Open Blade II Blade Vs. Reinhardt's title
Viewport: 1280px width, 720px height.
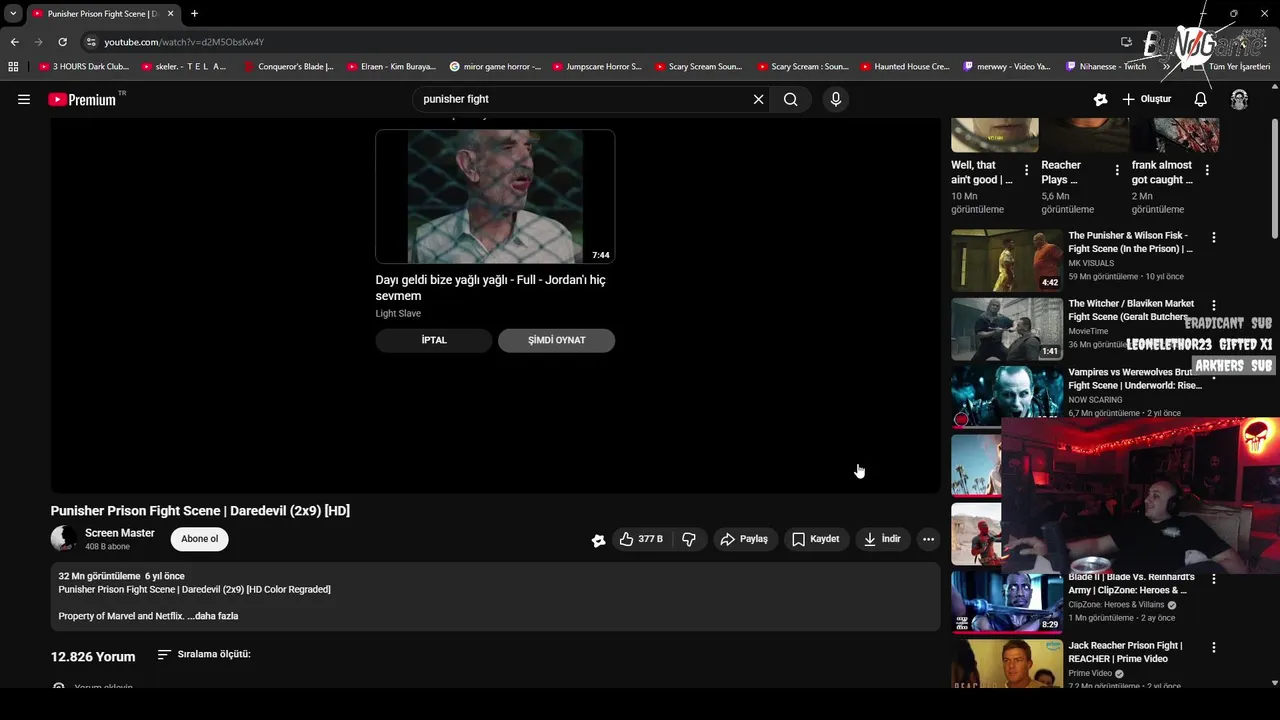point(1131,584)
